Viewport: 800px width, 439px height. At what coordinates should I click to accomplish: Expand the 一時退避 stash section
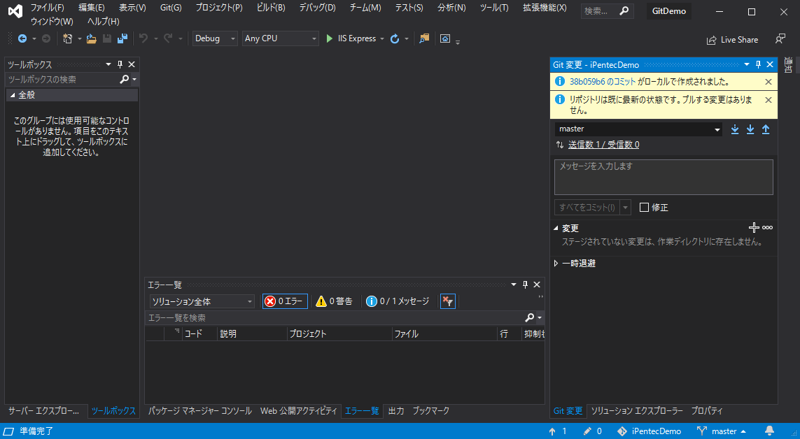tap(556, 263)
